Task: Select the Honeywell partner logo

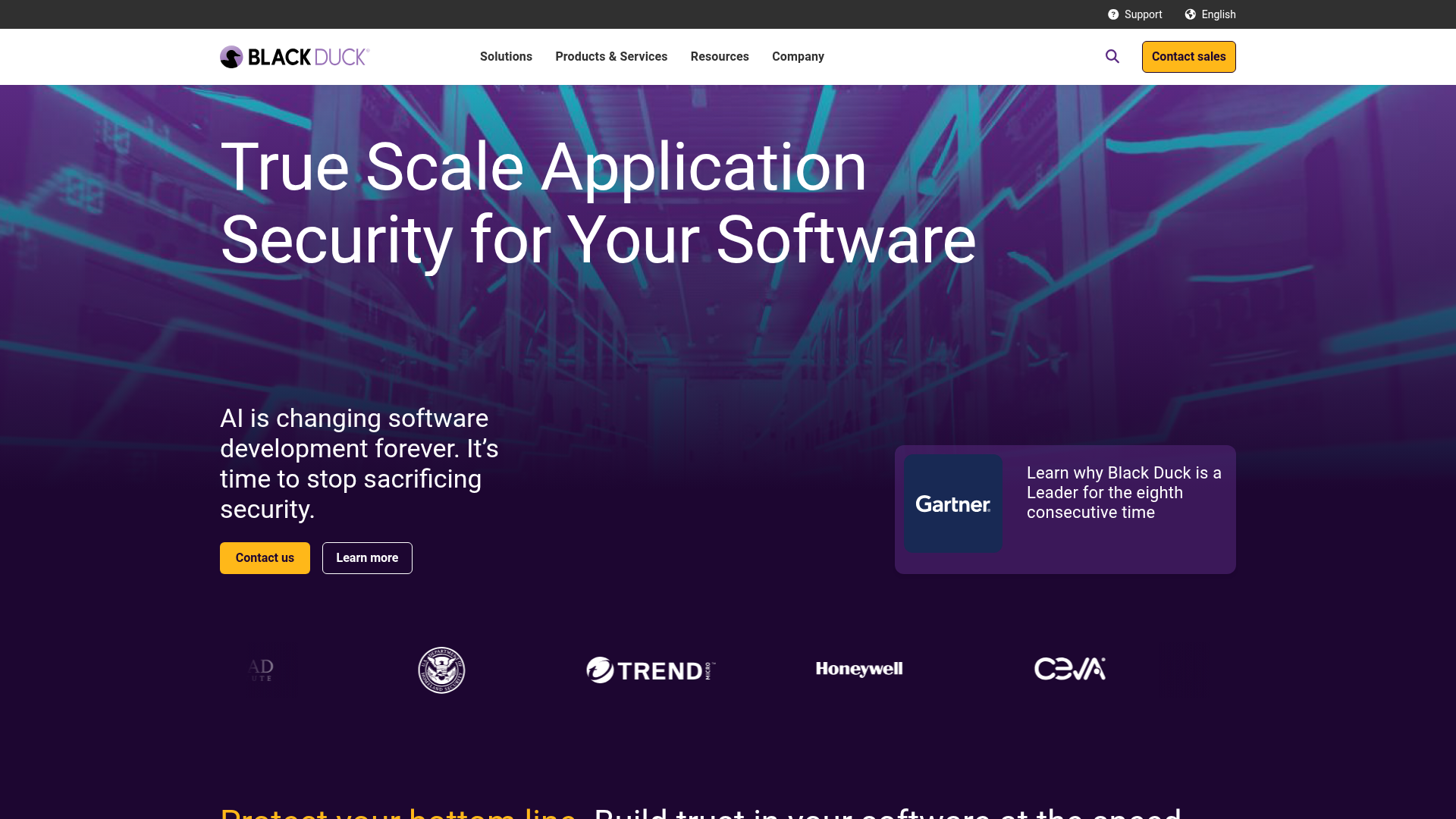Action: point(858,670)
